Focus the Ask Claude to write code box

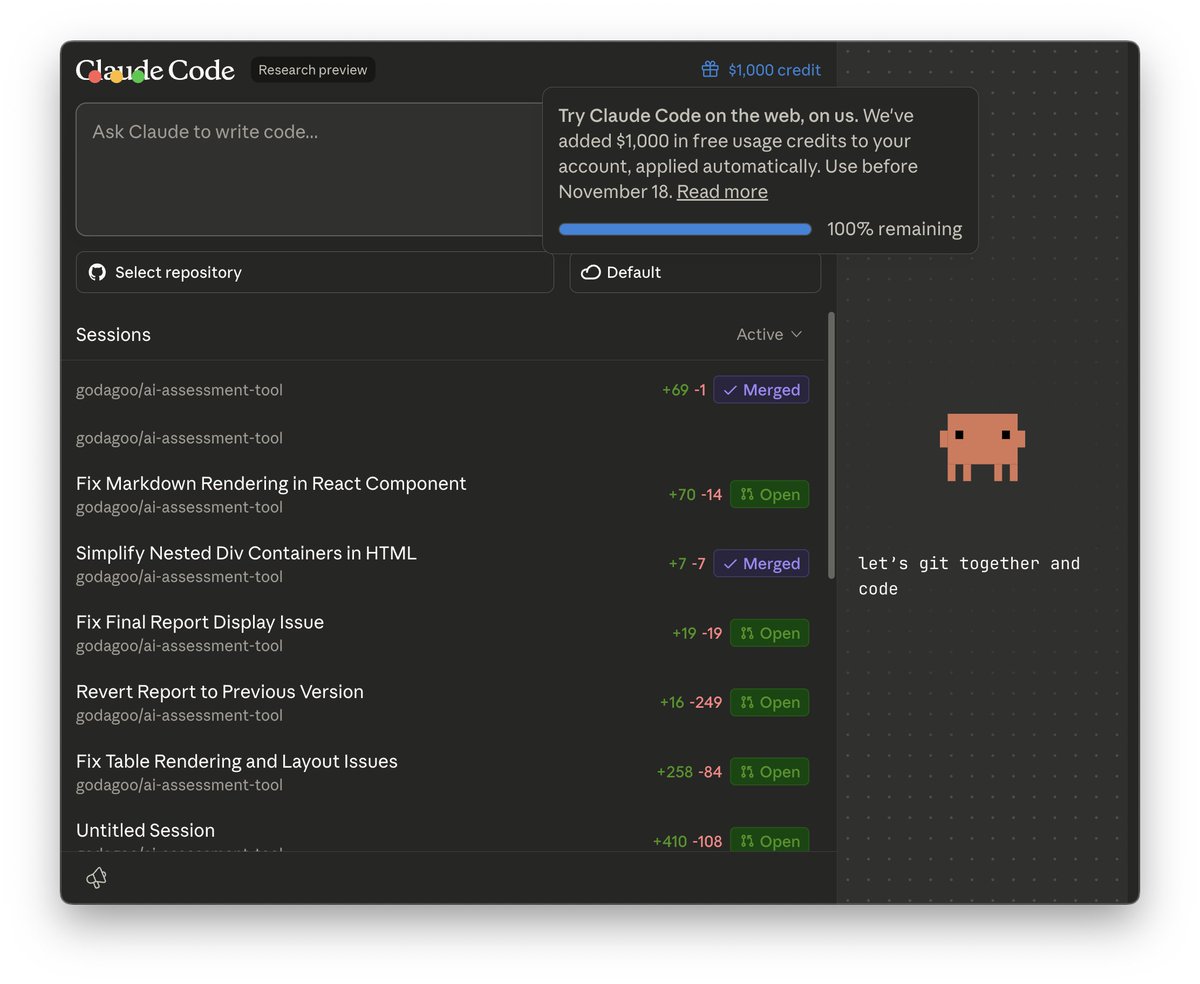[x=310, y=169]
